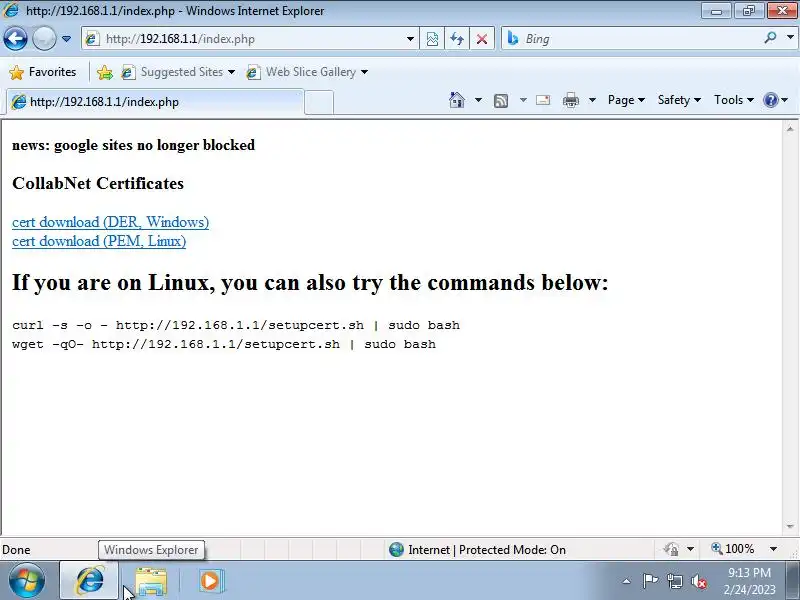The width and height of the screenshot is (800, 600).
Task: Click the curl setupcert.sh command line
Action: coord(236,325)
